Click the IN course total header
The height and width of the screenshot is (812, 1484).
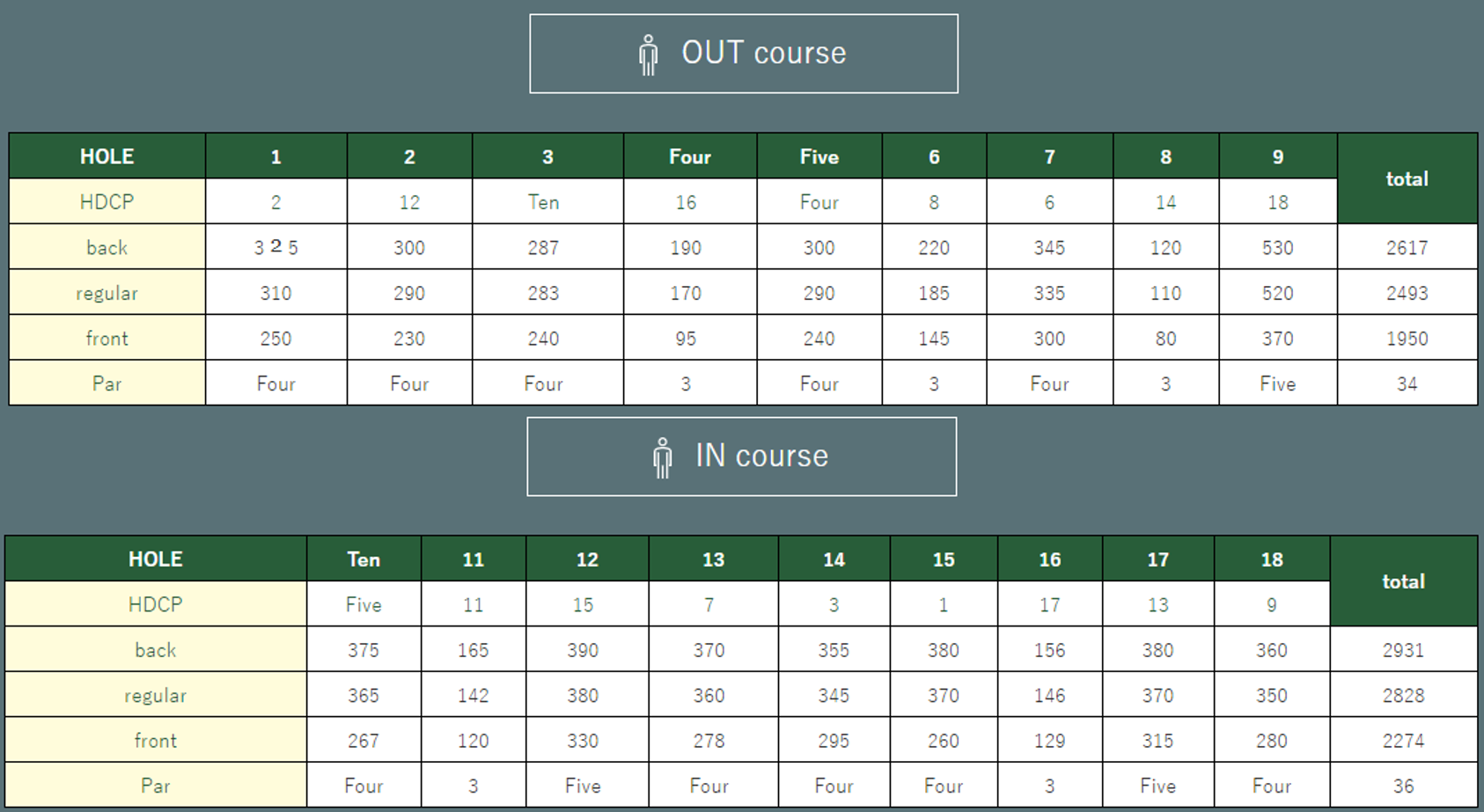click(x=1403, y=582)
